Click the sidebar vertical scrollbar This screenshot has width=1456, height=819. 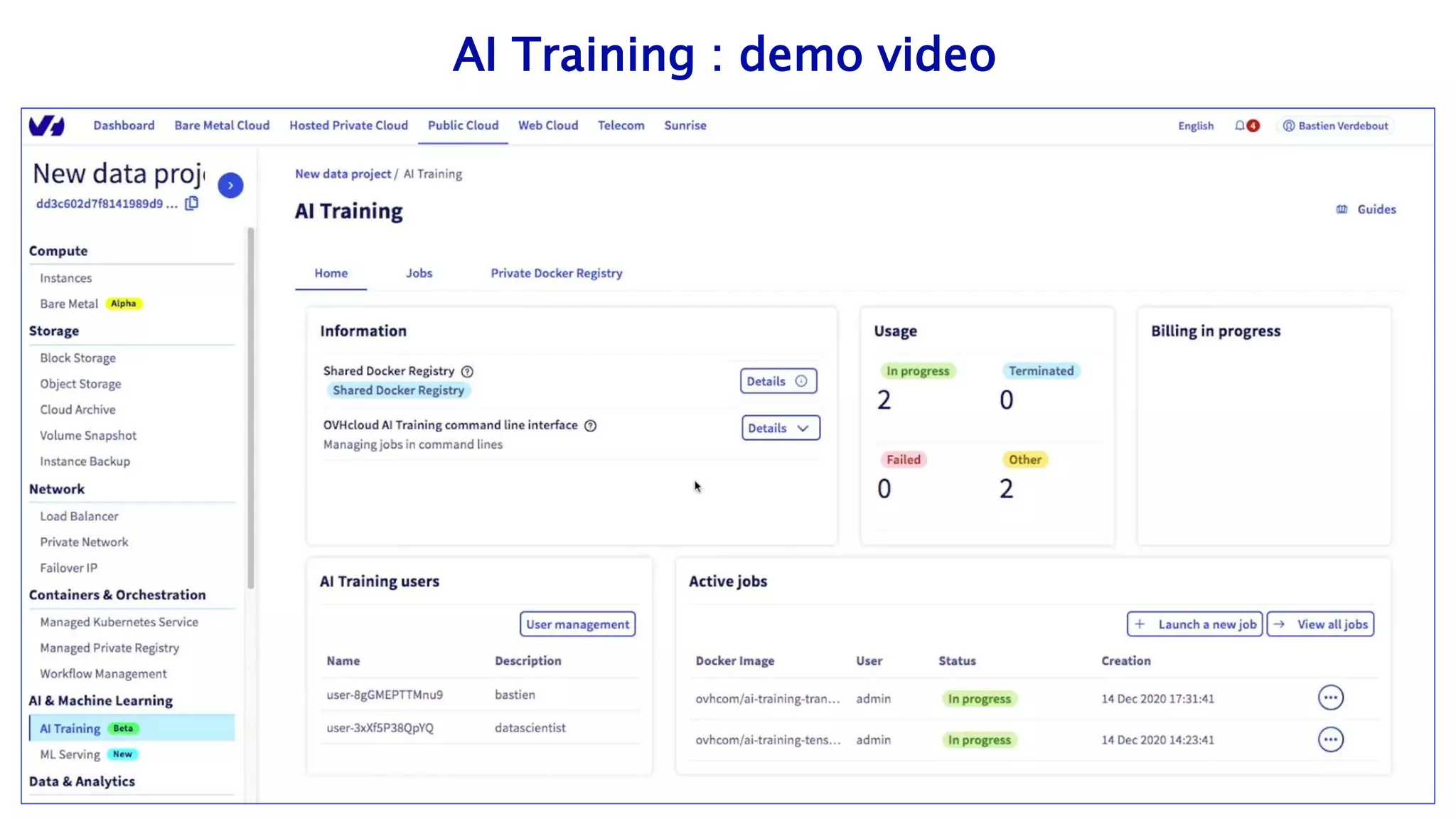tap(250, 408)
